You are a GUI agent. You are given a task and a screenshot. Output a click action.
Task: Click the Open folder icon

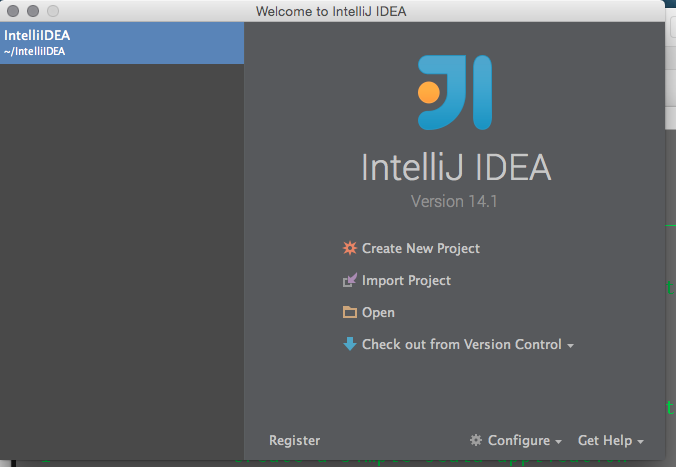pyautogui.click(x=350, y=312)
